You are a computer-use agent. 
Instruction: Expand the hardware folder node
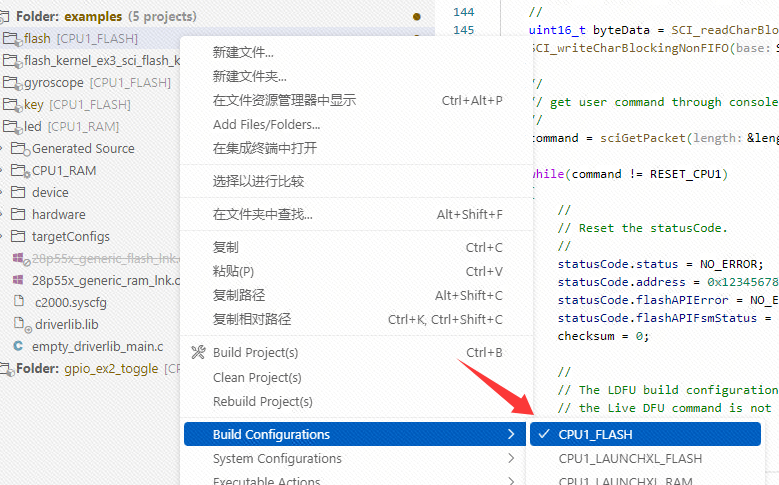coord(2,214)
